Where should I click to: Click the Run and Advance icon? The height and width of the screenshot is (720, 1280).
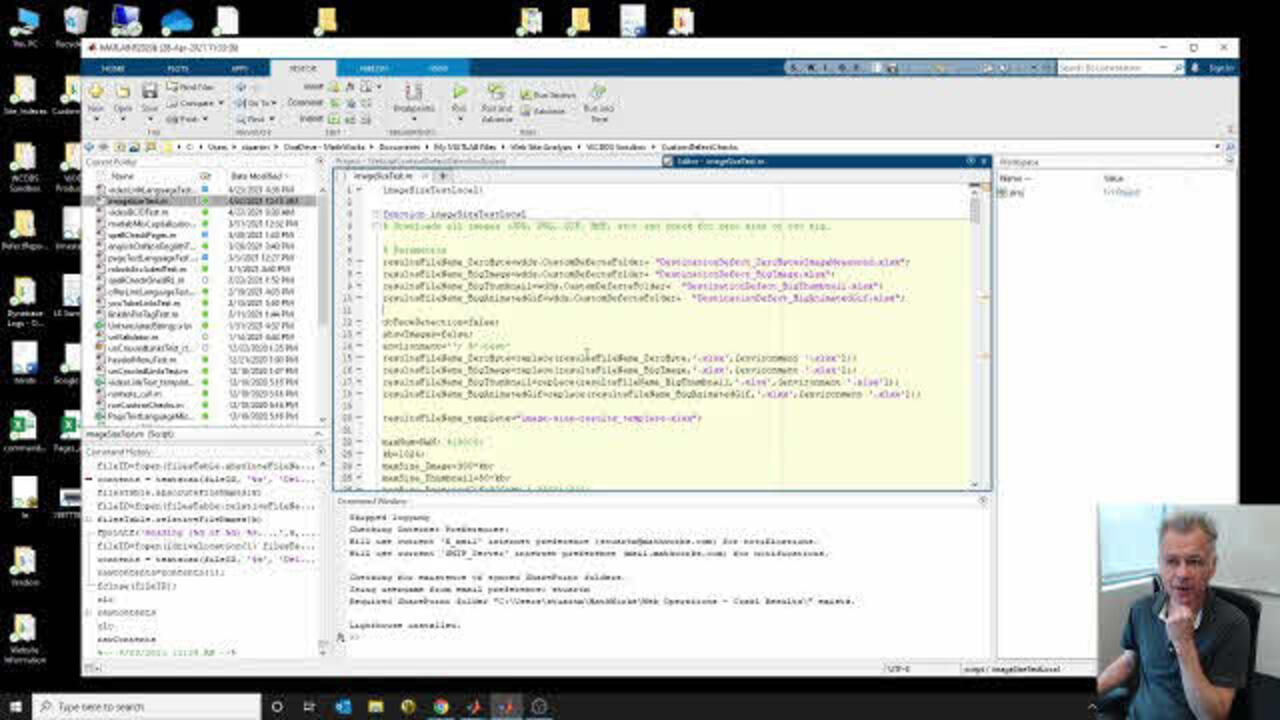496,93
